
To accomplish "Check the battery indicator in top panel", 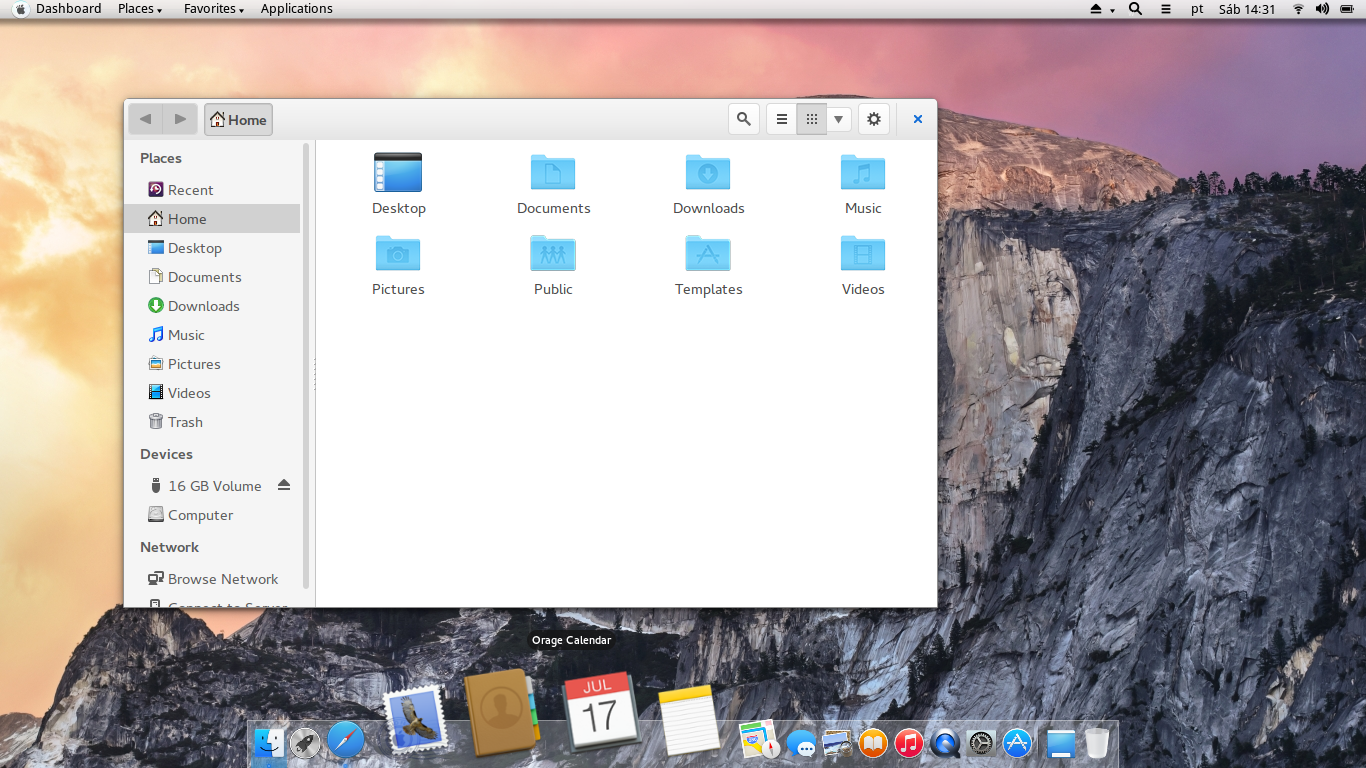I will click(x=1346, y=9).
